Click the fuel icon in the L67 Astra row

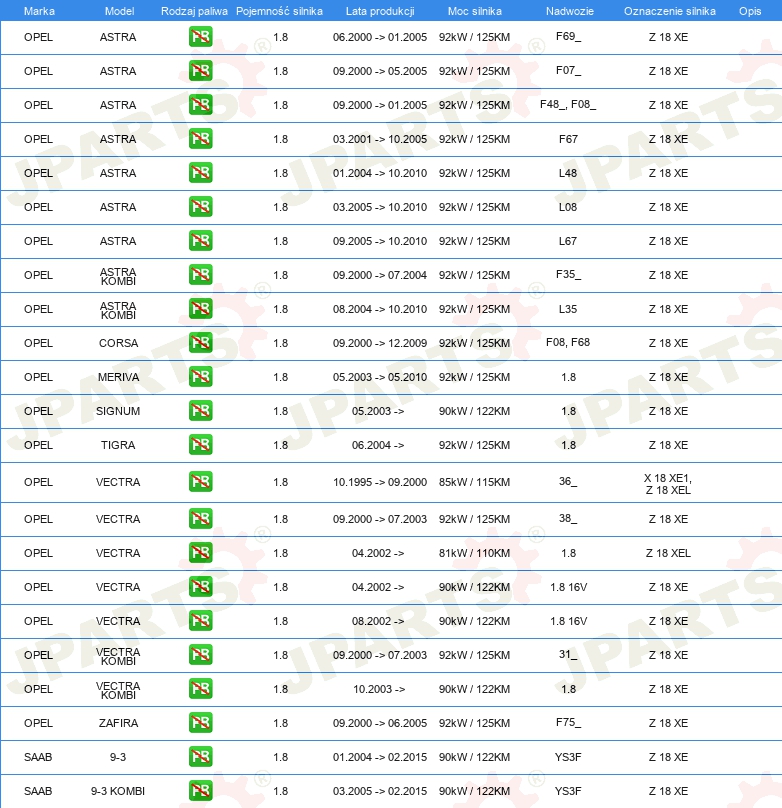click(x=200, y=241)
